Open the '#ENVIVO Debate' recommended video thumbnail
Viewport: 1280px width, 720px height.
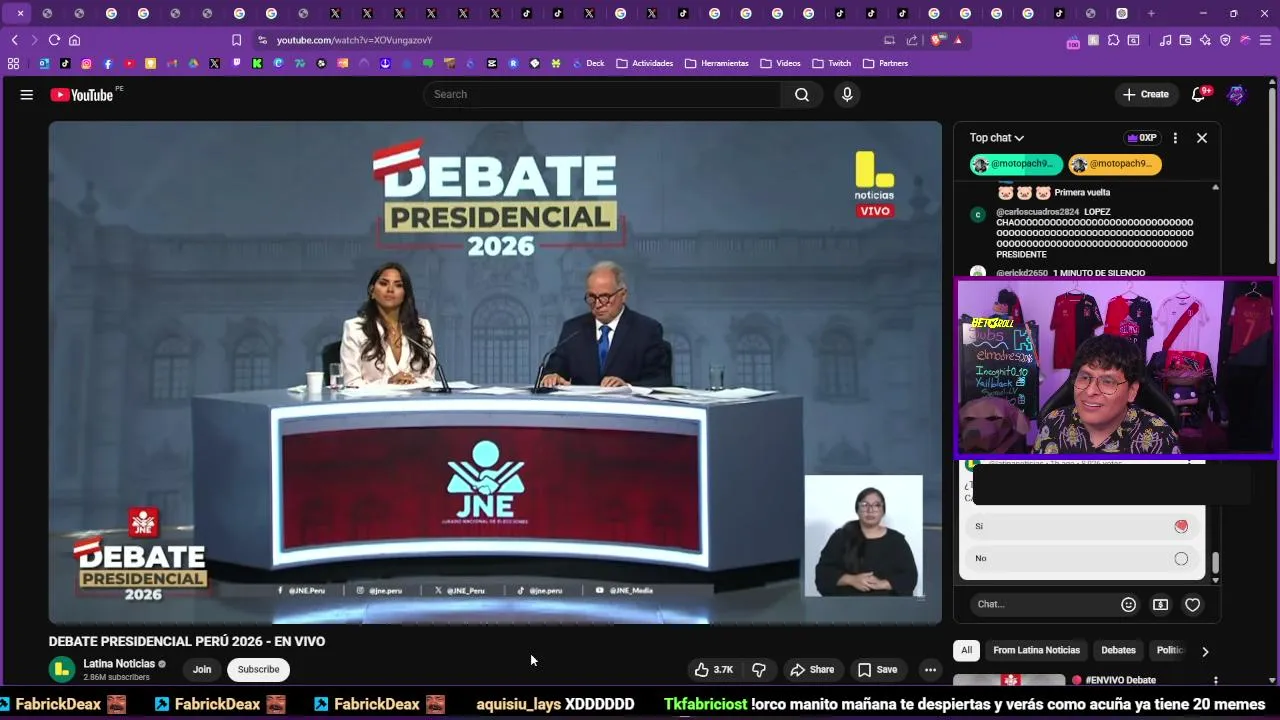click(x=1009, y=681)
